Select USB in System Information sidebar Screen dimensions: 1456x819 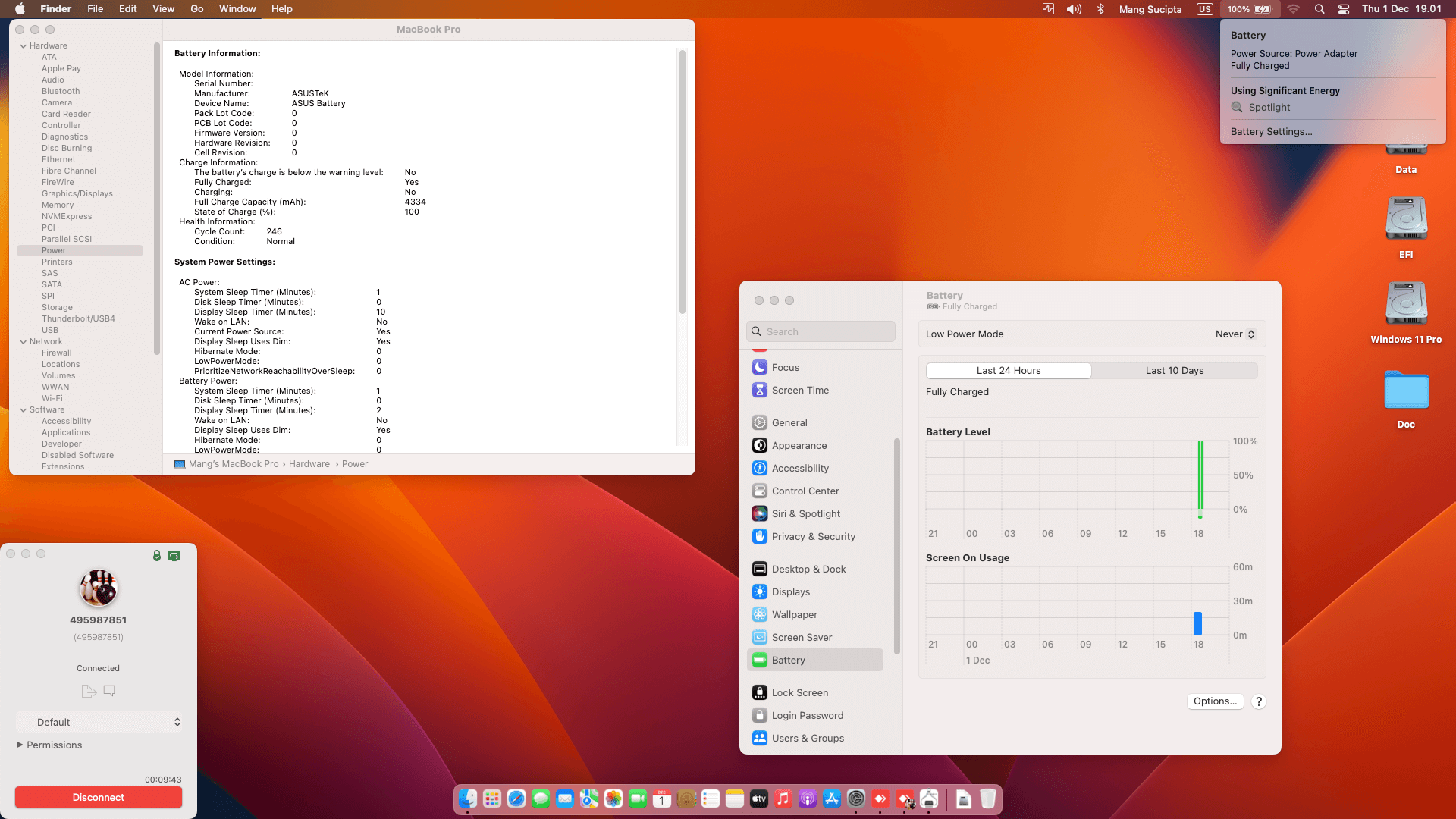click(50, 330)
